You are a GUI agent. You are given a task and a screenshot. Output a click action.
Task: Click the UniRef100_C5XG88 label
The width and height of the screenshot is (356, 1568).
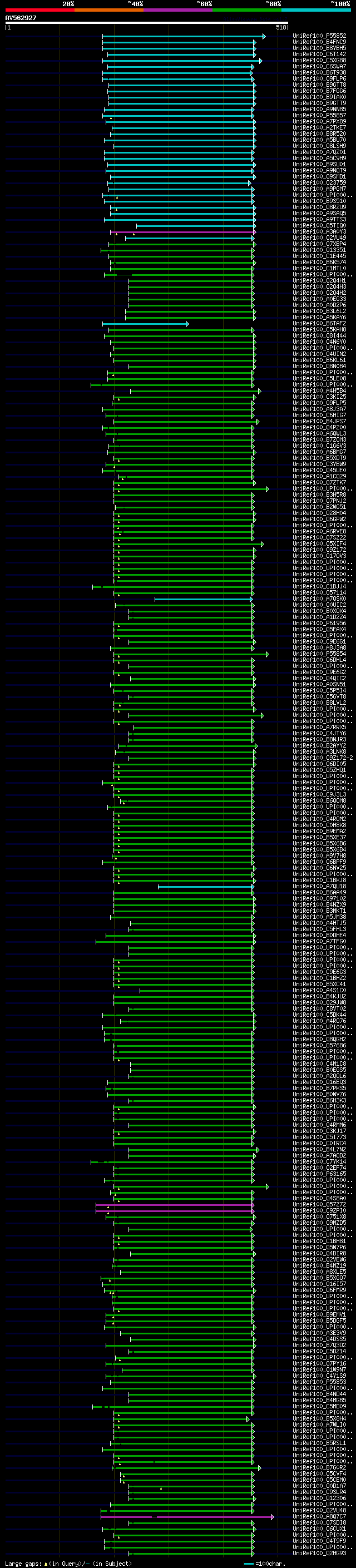(319, 60)
